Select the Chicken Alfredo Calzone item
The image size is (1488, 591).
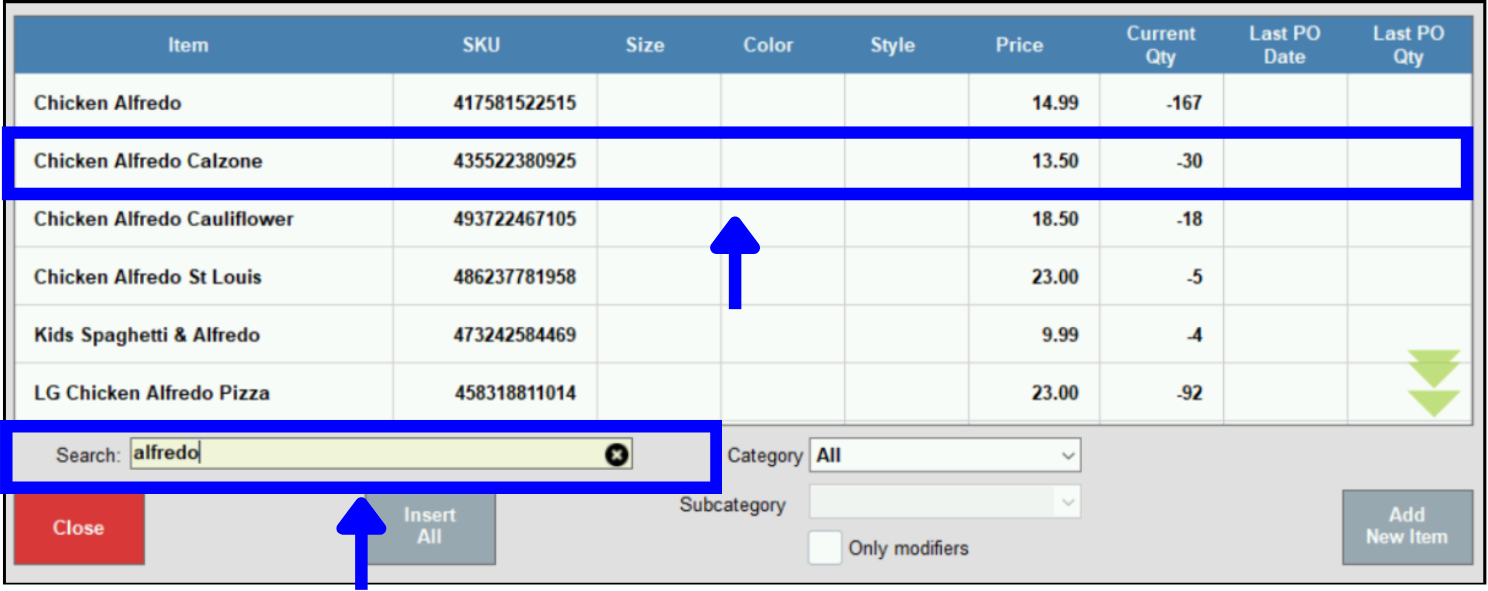742,161
